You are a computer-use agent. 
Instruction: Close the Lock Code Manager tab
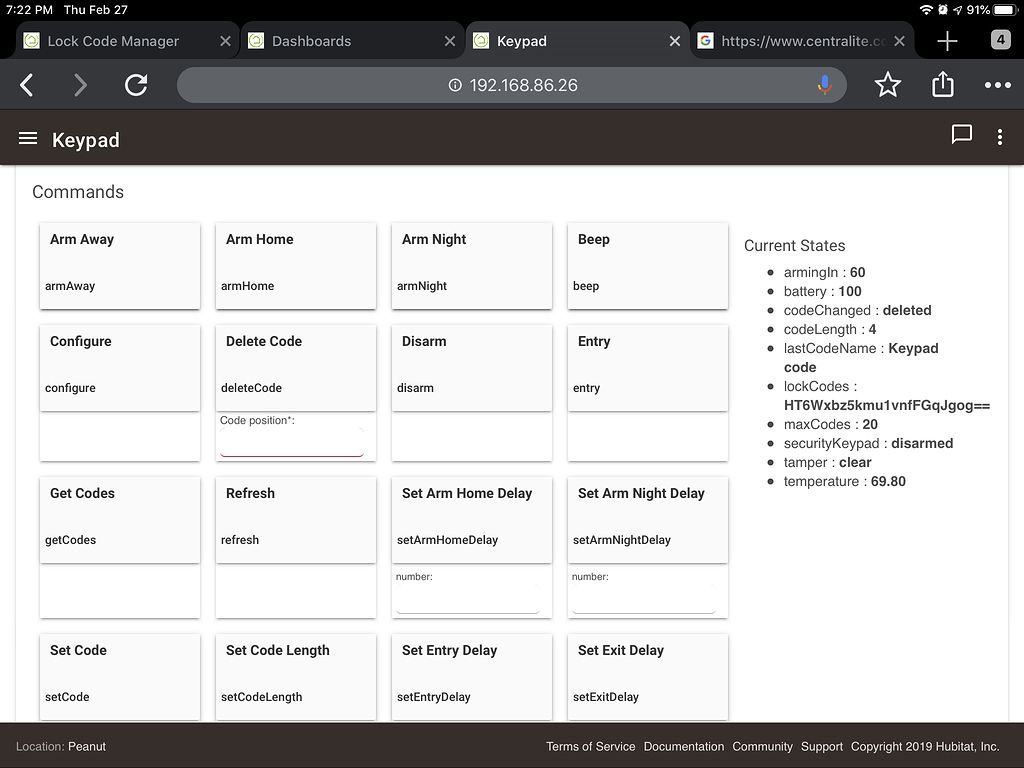(225, 41)
